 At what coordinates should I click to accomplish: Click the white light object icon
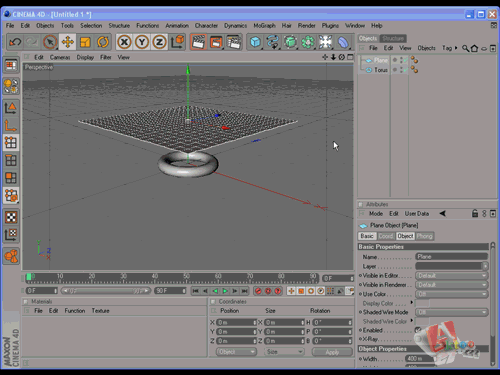[326, 42]
